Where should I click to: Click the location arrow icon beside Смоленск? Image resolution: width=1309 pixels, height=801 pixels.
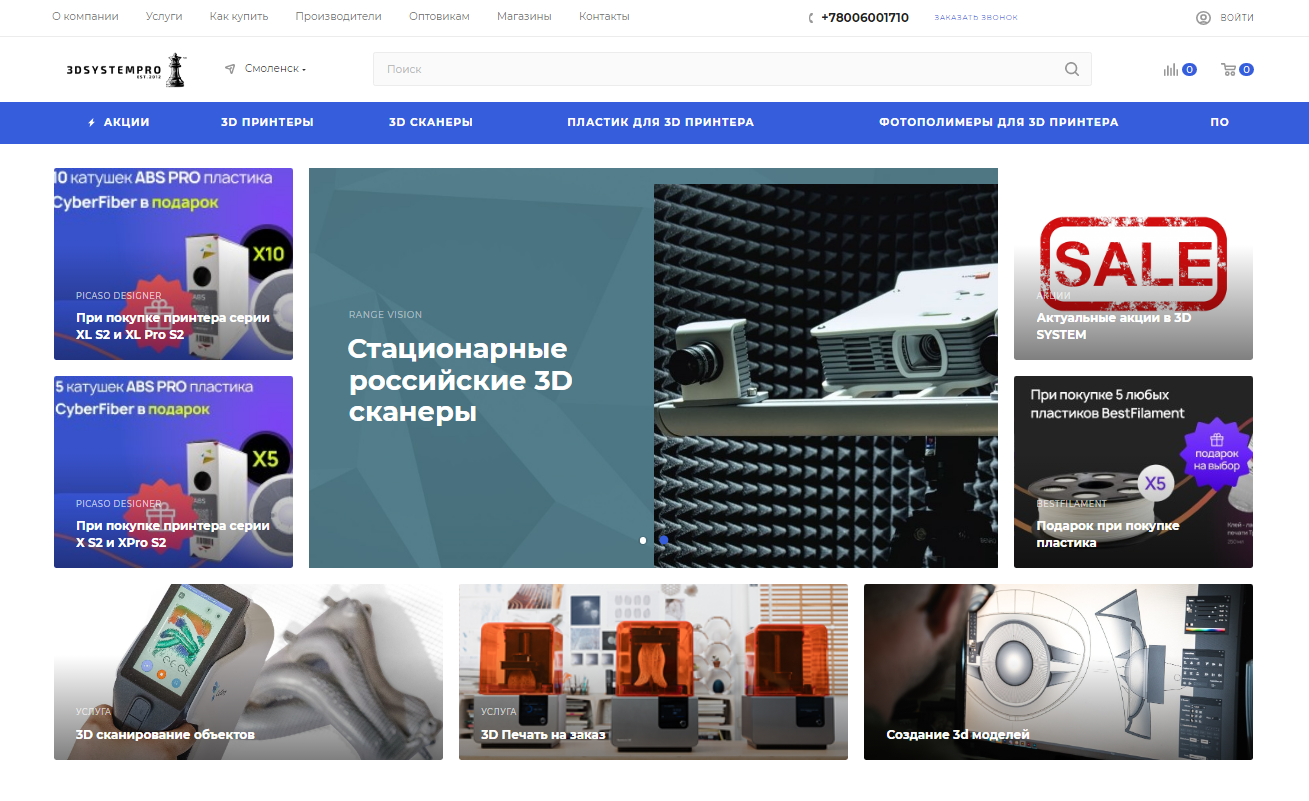click(x=230, y=69)
